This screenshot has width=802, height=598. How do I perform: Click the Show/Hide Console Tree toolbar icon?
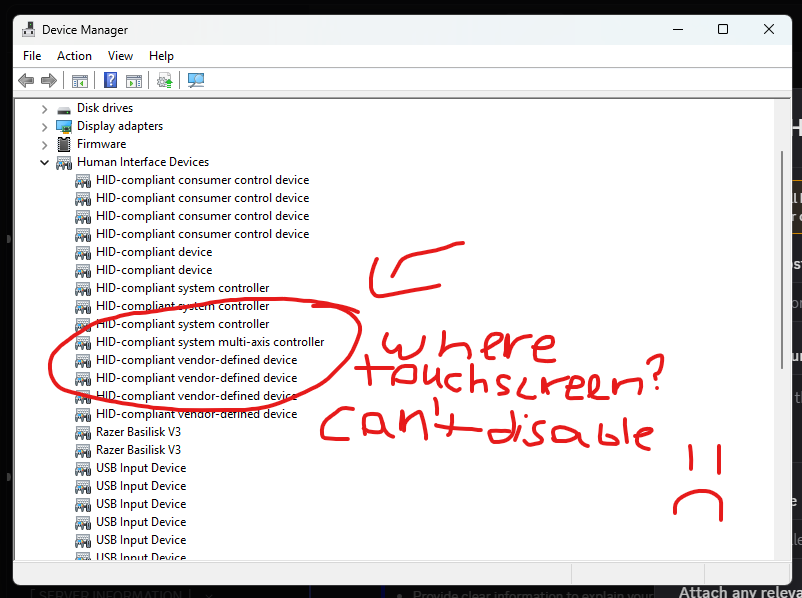pyautogui.click(x=79, y=80)
